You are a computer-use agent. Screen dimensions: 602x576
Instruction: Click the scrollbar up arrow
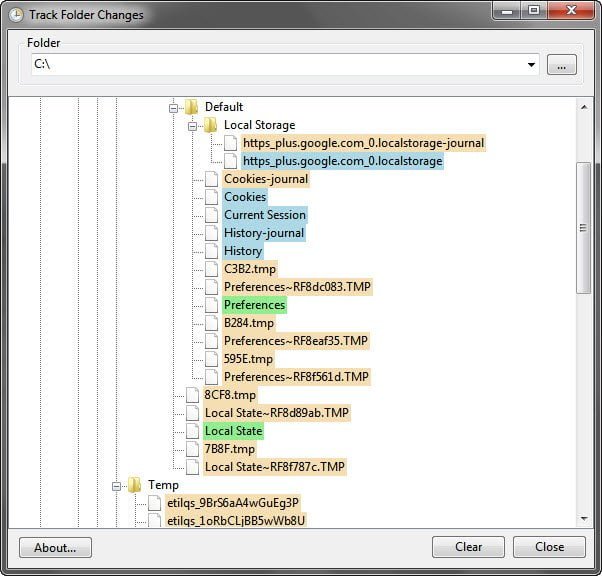pyautogui.click(x=584, y=107)
